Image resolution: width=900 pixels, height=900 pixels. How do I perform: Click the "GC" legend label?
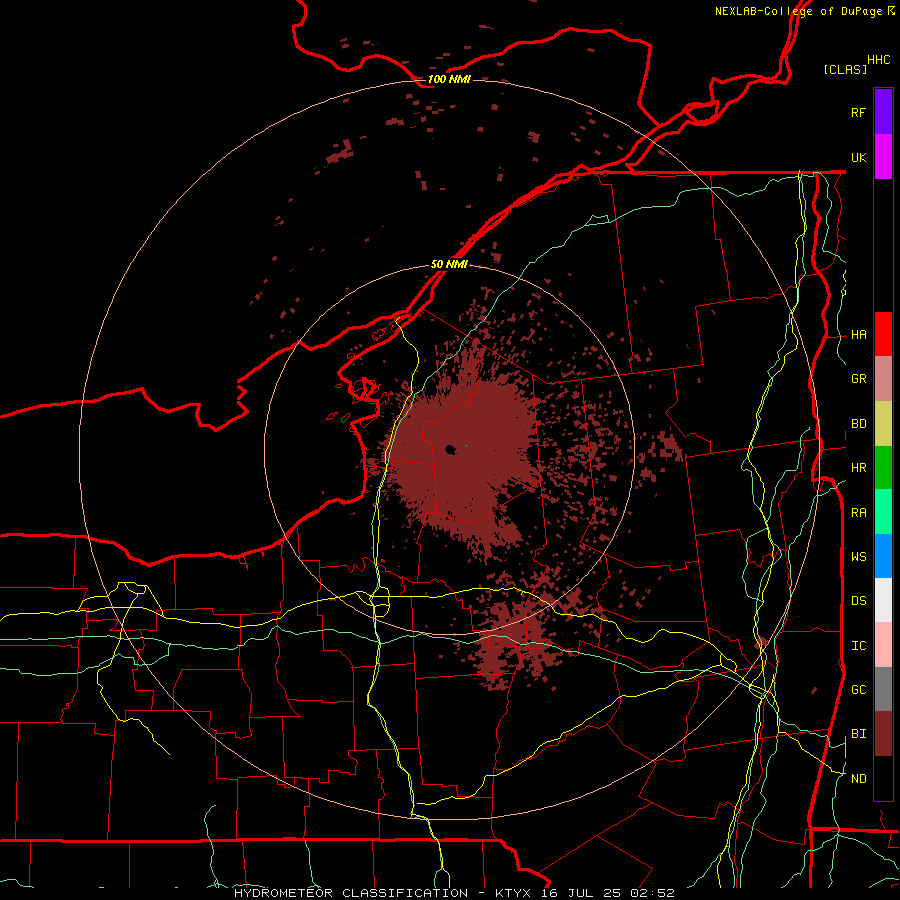858,690
